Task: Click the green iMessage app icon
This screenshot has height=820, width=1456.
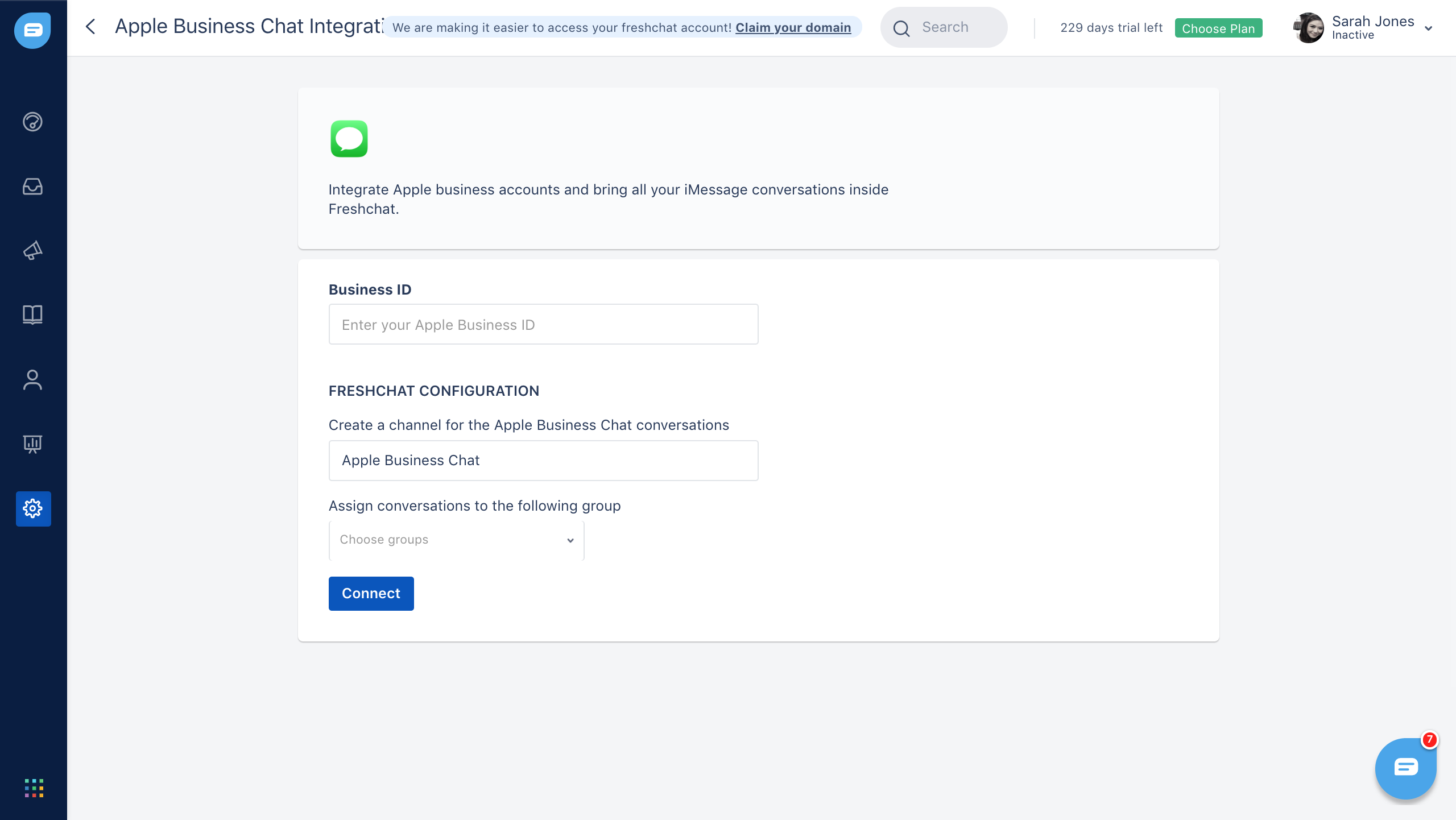Action: coord(349,139)
